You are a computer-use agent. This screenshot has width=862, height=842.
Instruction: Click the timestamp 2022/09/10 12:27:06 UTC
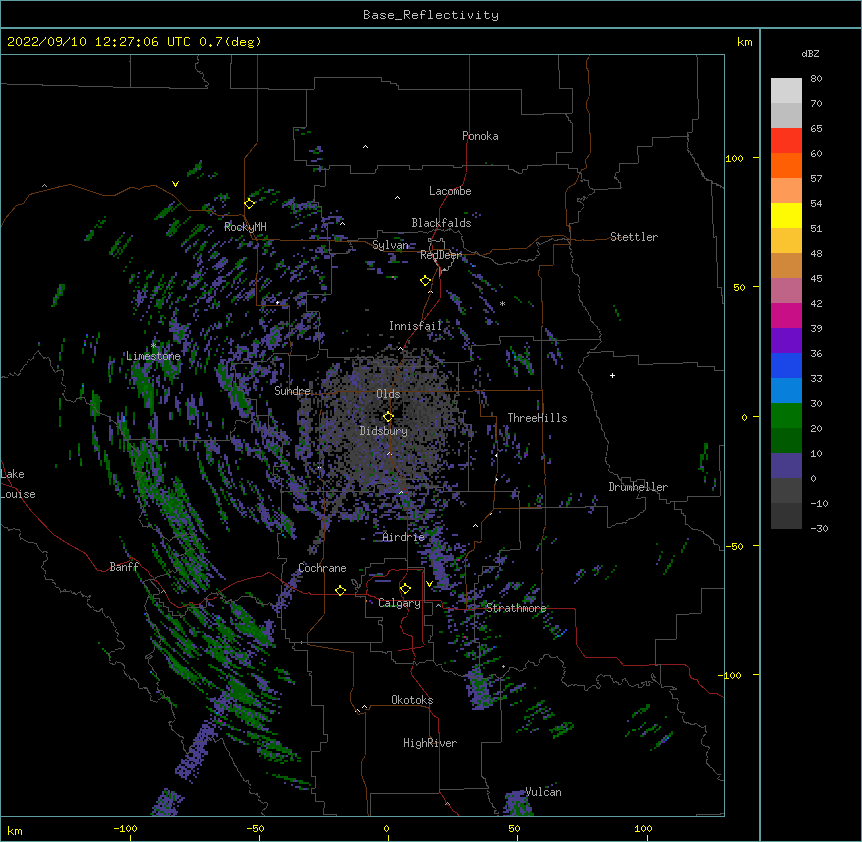click(x=99, y=42)
